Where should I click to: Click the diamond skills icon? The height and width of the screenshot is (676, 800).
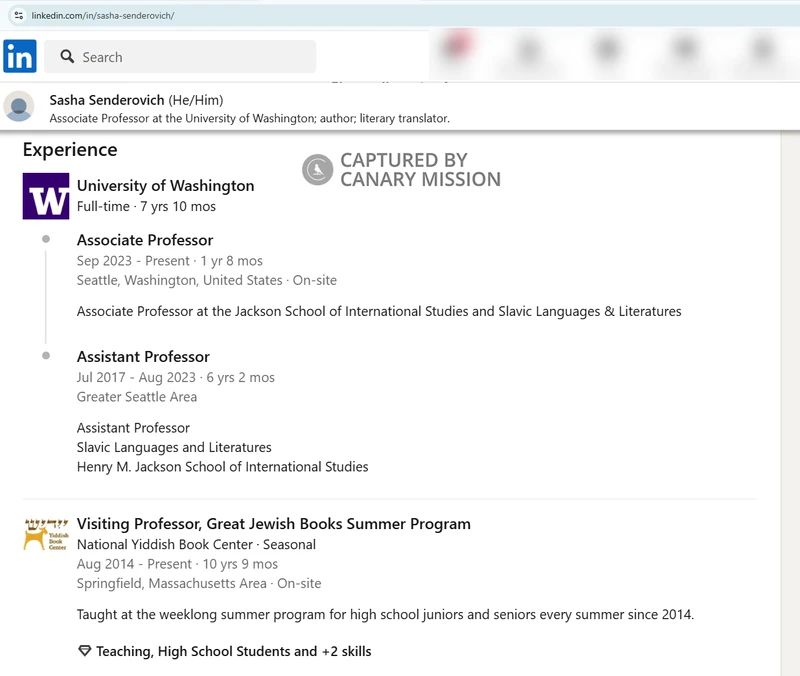[x=84, y=652]
